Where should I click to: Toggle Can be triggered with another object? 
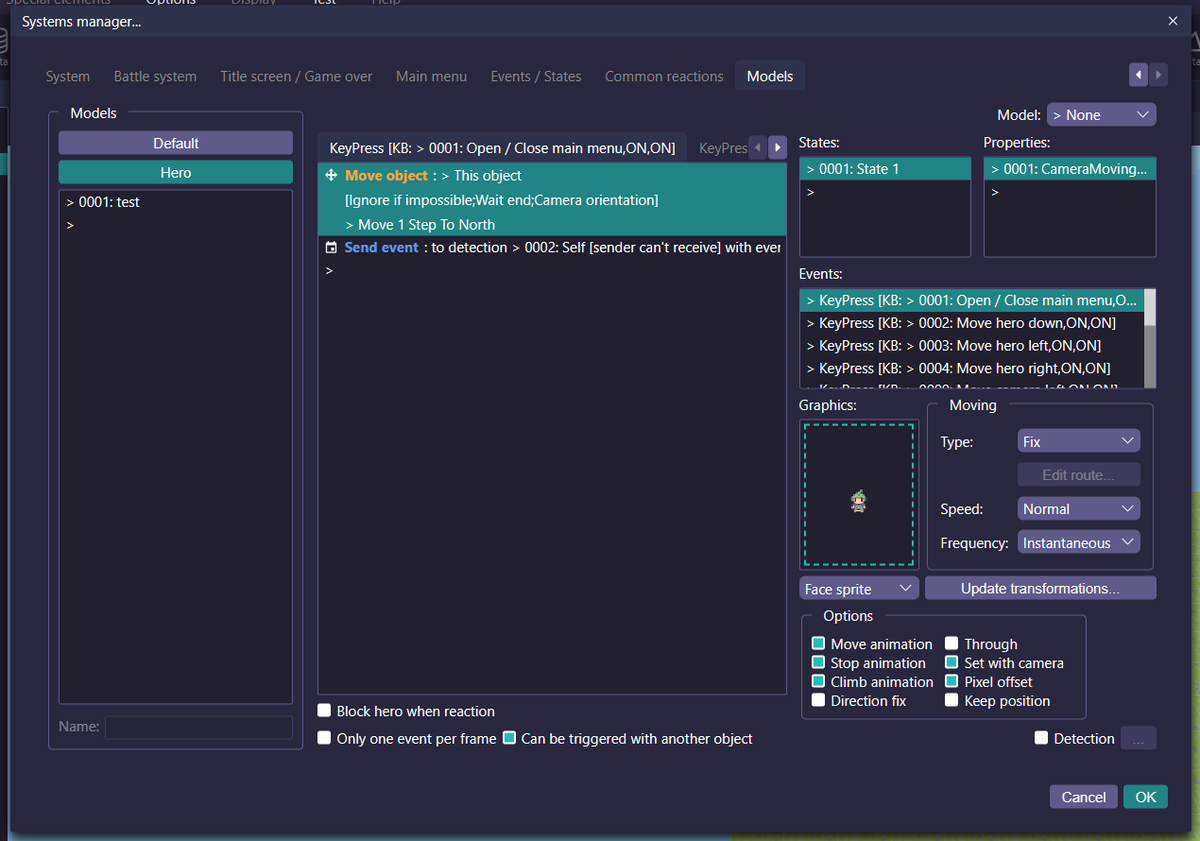click(509, 738)
